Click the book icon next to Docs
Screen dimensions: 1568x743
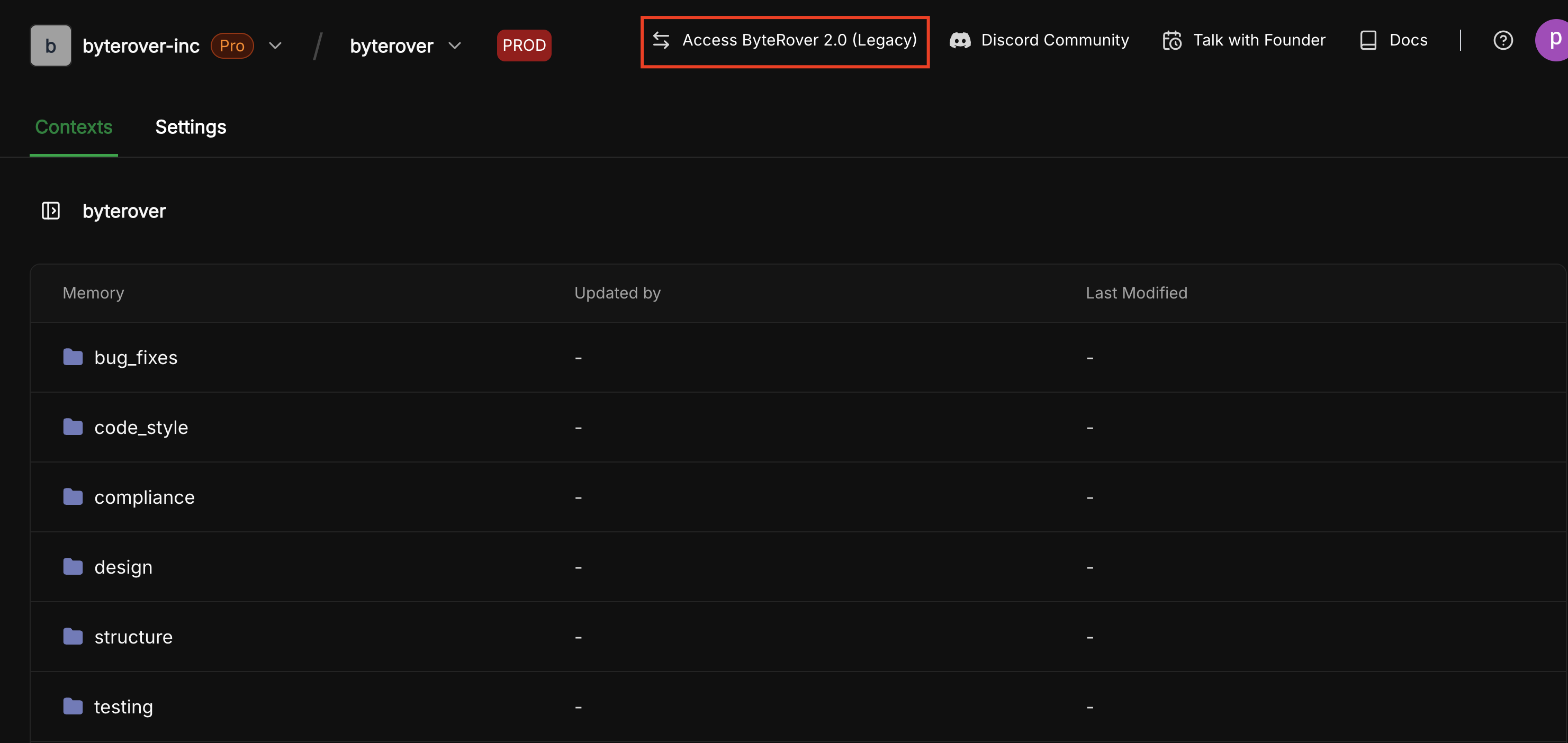(x=1368, y=40)
